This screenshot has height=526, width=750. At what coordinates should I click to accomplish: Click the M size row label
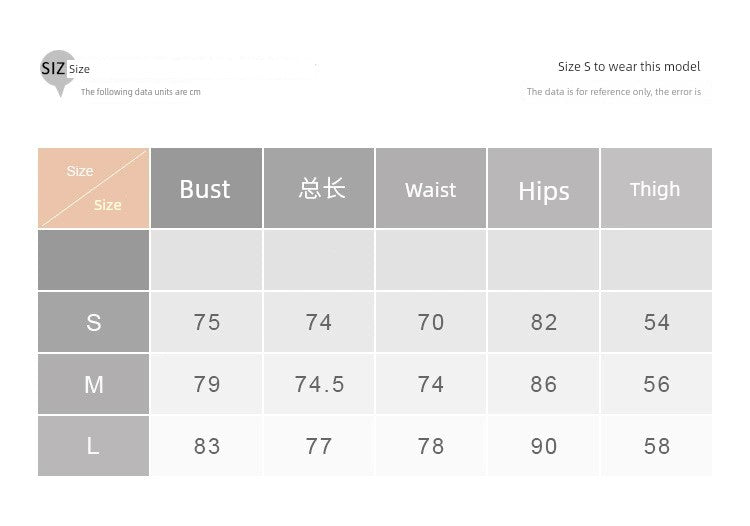(94, 384)
